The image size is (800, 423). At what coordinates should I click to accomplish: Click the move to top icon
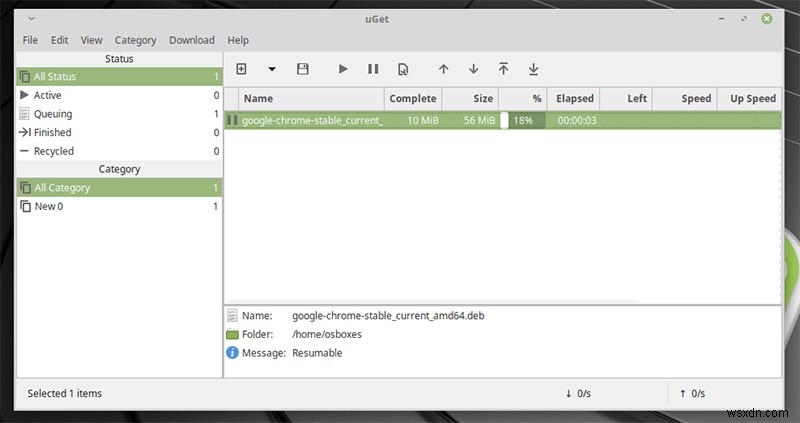pos(504,68)
